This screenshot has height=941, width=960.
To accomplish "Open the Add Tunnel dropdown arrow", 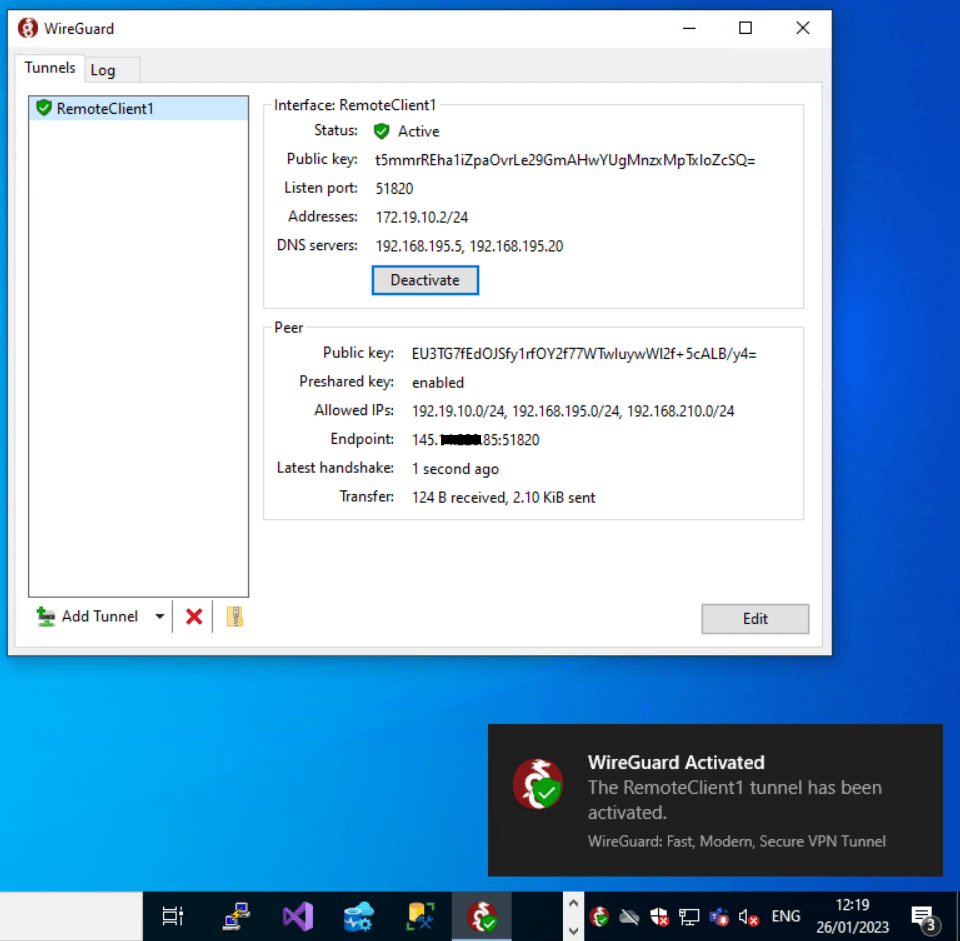I will pyautogui.click(x=159, y=617).
